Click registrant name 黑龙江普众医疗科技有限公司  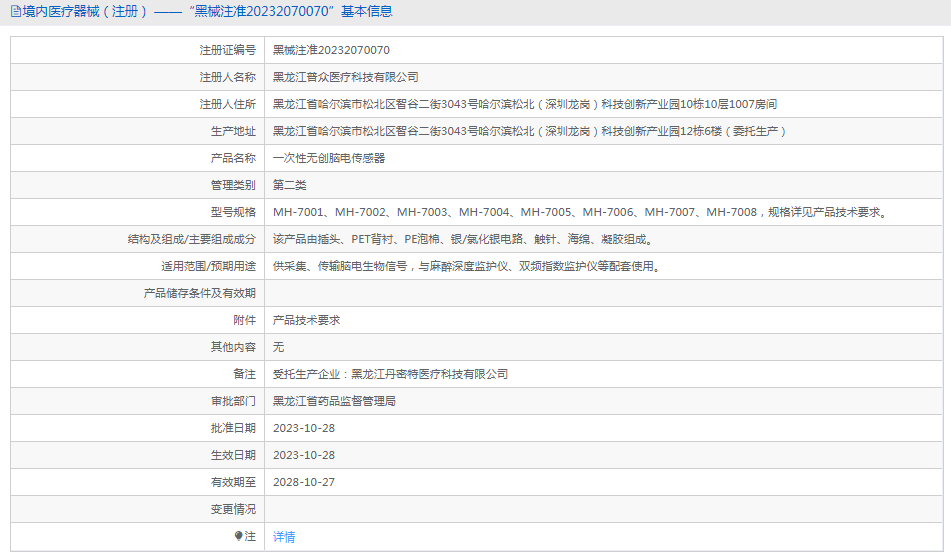pyautogui.click(x=346, y=77)
